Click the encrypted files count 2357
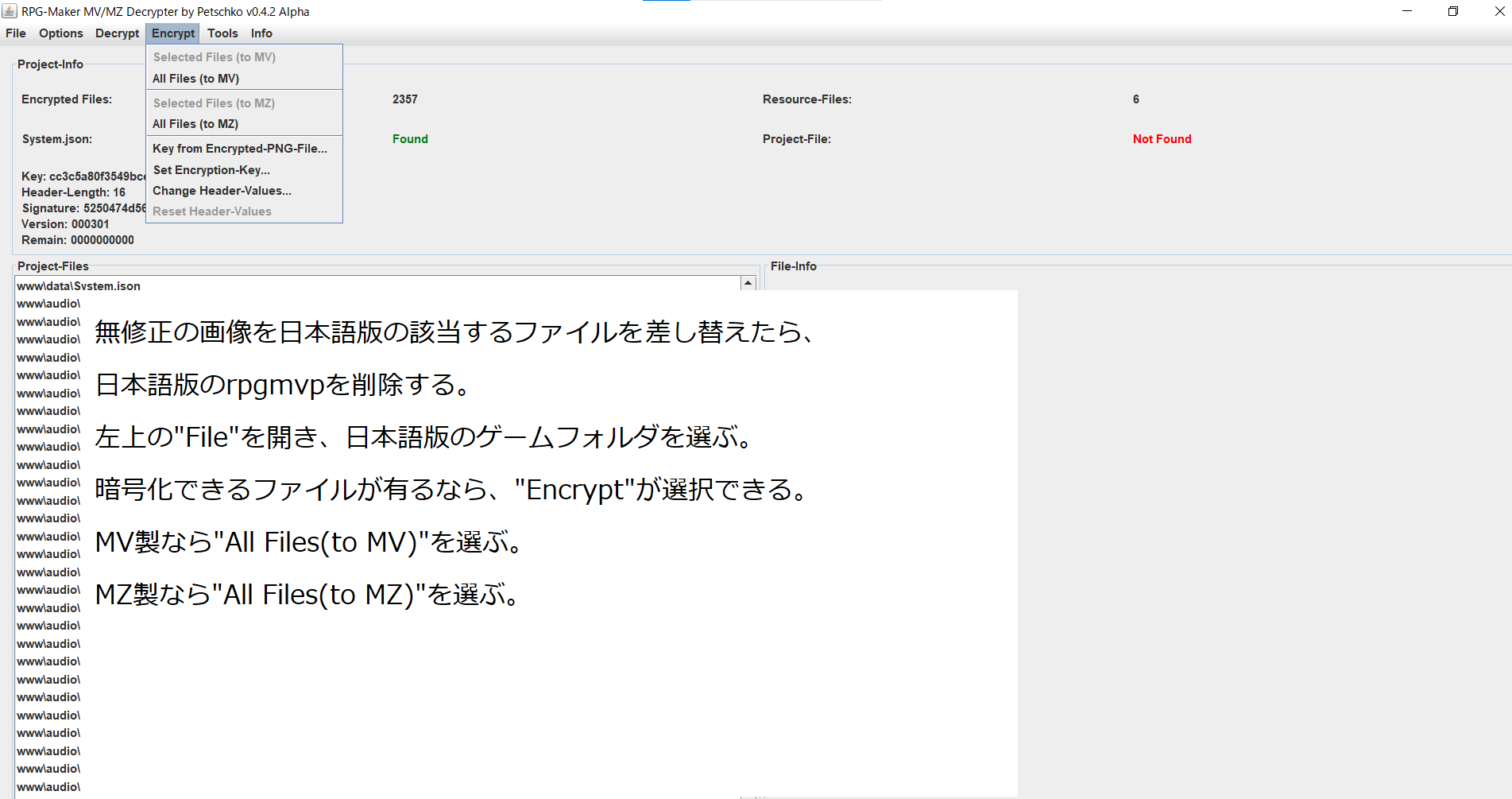This screenshot has height=799, width=1512. tap(405, 99)
